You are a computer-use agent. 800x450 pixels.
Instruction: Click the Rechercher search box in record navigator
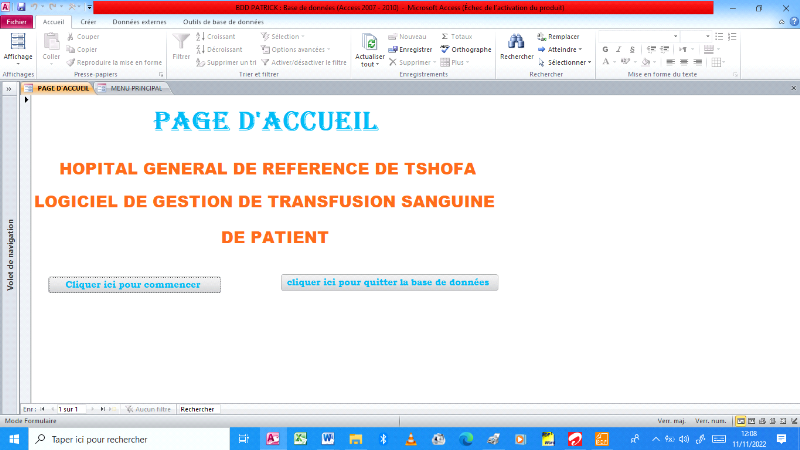198,409
